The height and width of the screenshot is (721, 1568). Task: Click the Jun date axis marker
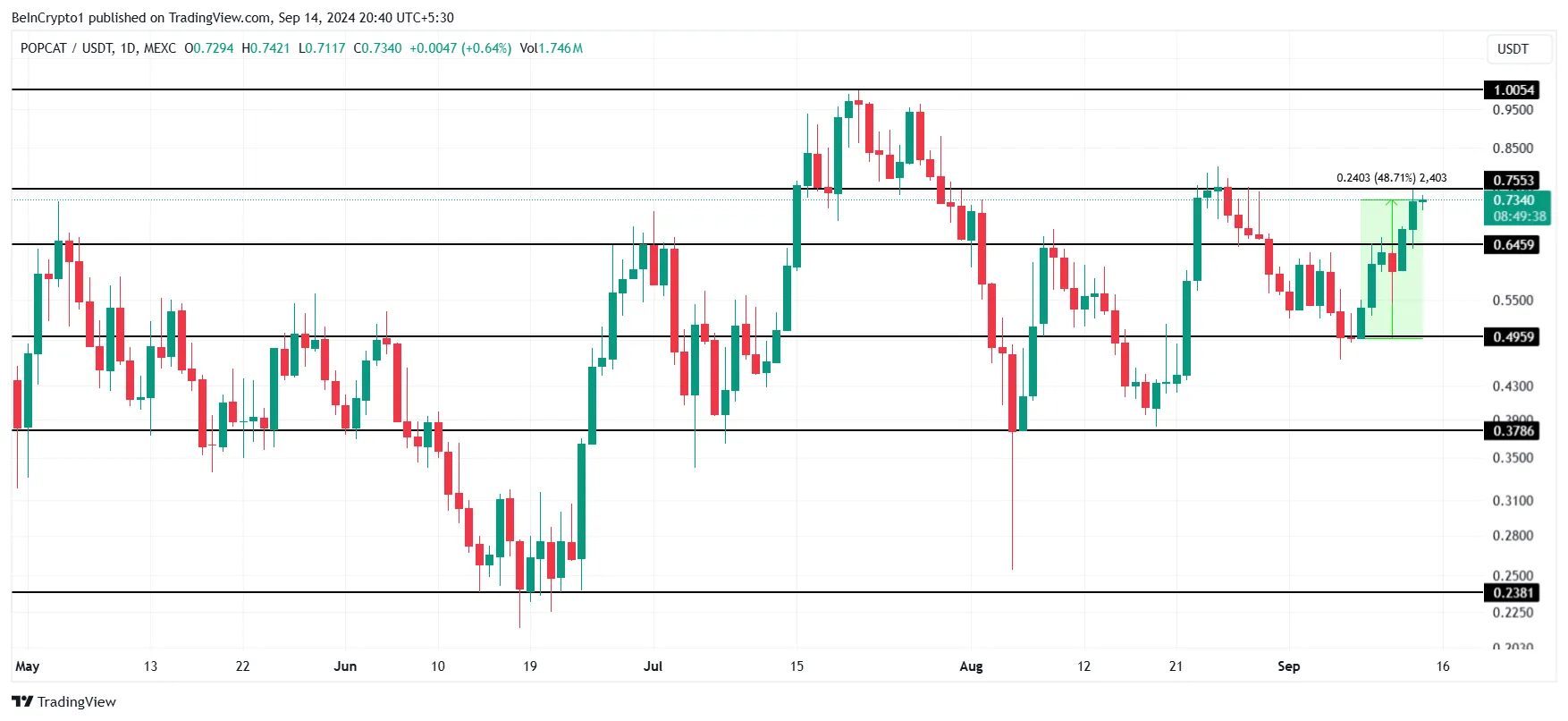point(345,666)
